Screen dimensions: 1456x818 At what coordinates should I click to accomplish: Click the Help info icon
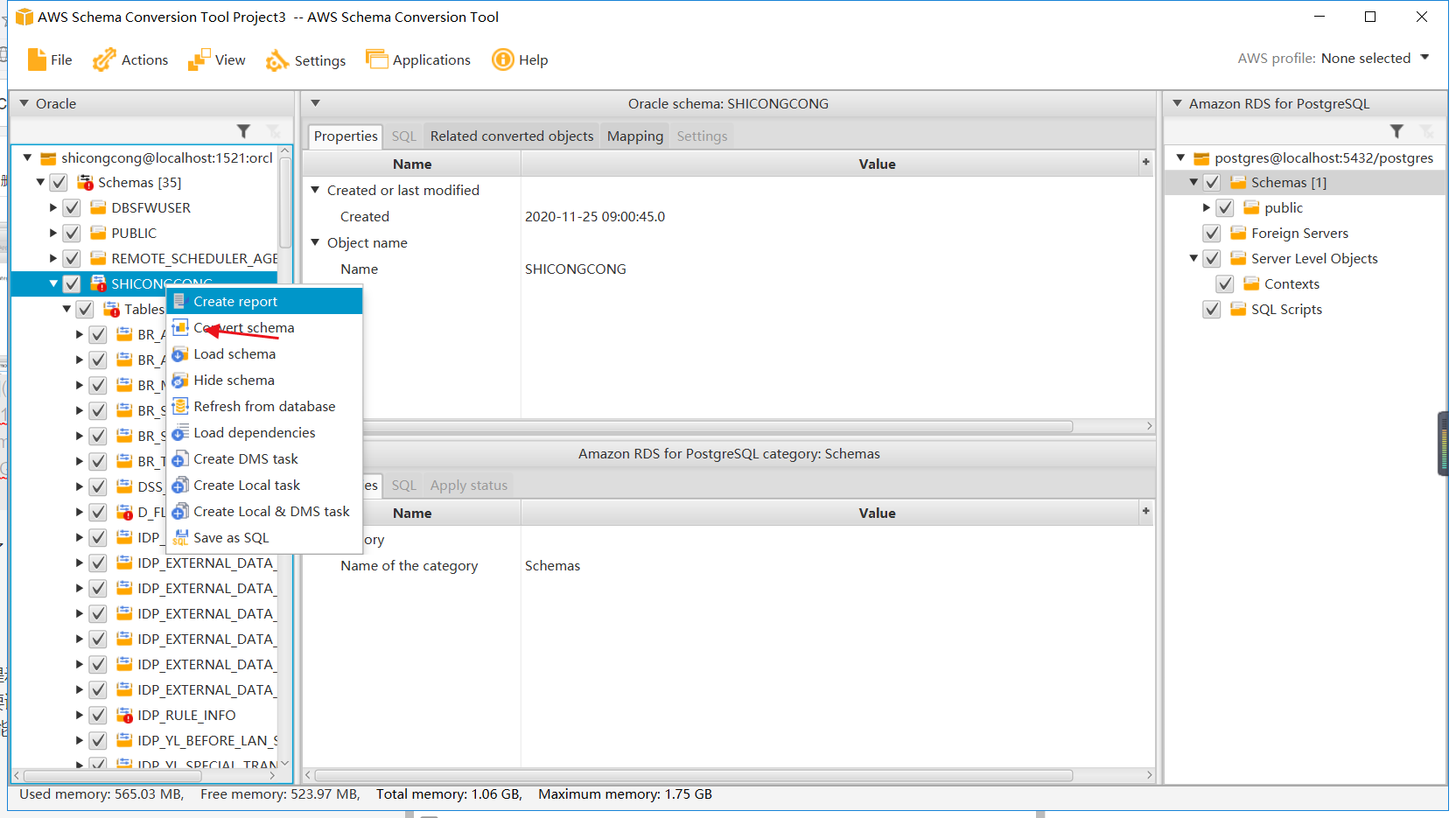click(x=503, y=59)
